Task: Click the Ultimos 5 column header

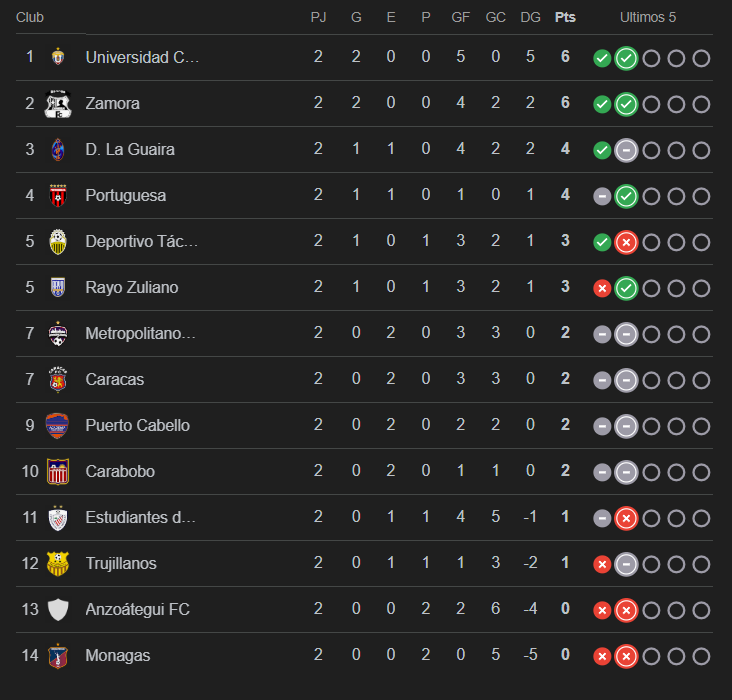Action: click(x=648, y=17)
